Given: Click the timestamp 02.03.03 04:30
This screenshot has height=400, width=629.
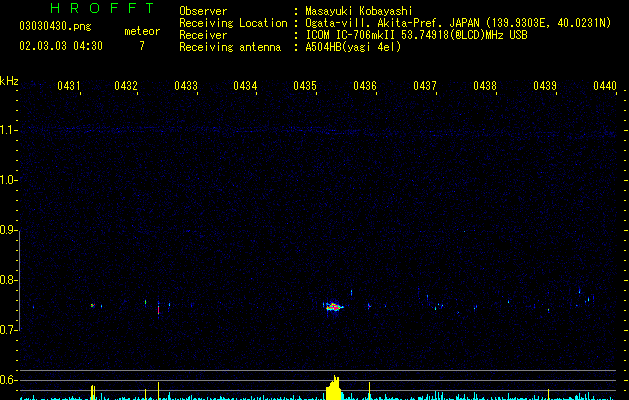Looking at the screenshot, I should pyautogui.click(x=61, y=46).
